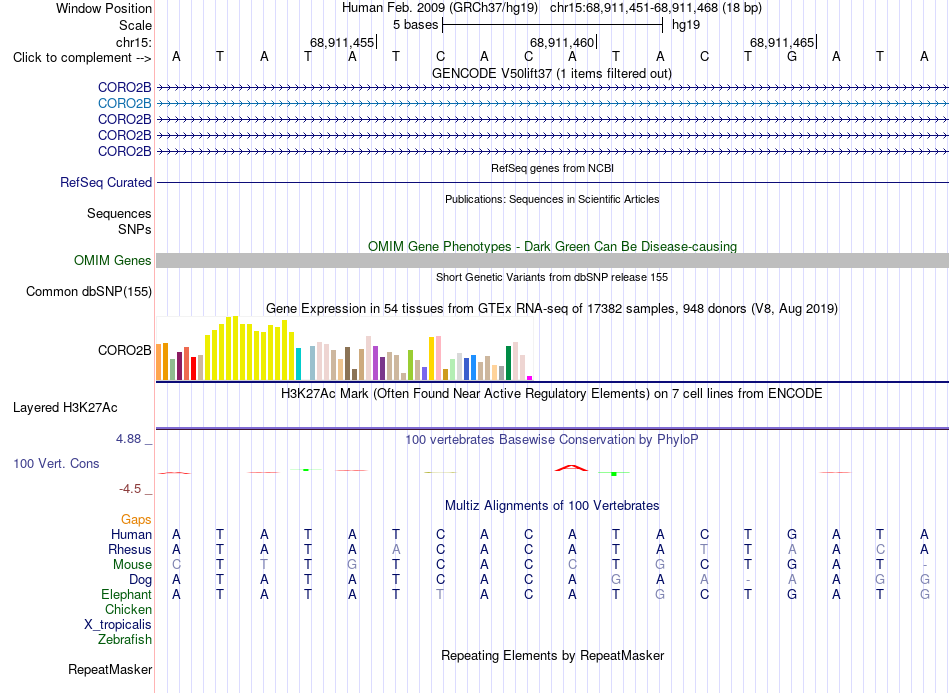
Task: Click 'Human Feb. 2009 (GRCh37/hg19)' assembly text
Action: point(440,8)
